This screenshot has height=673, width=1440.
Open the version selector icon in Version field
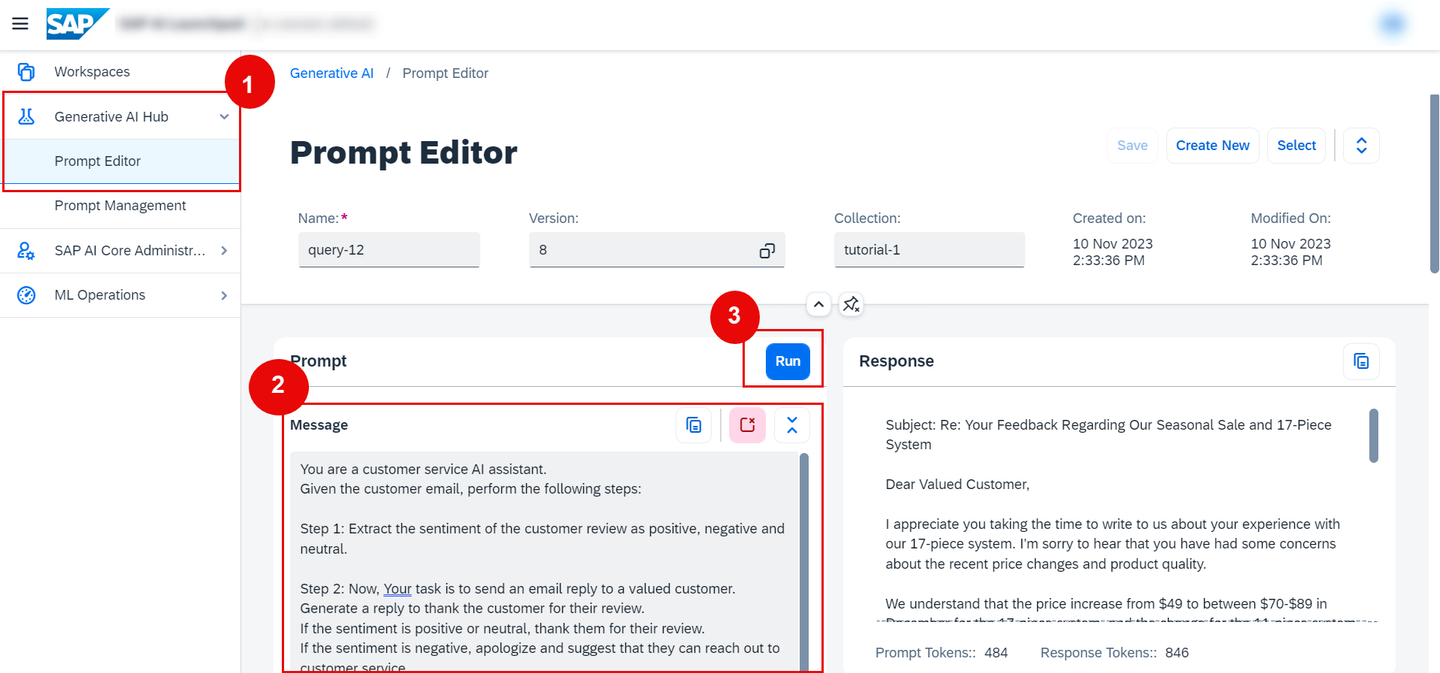click(x=767, y=250)
